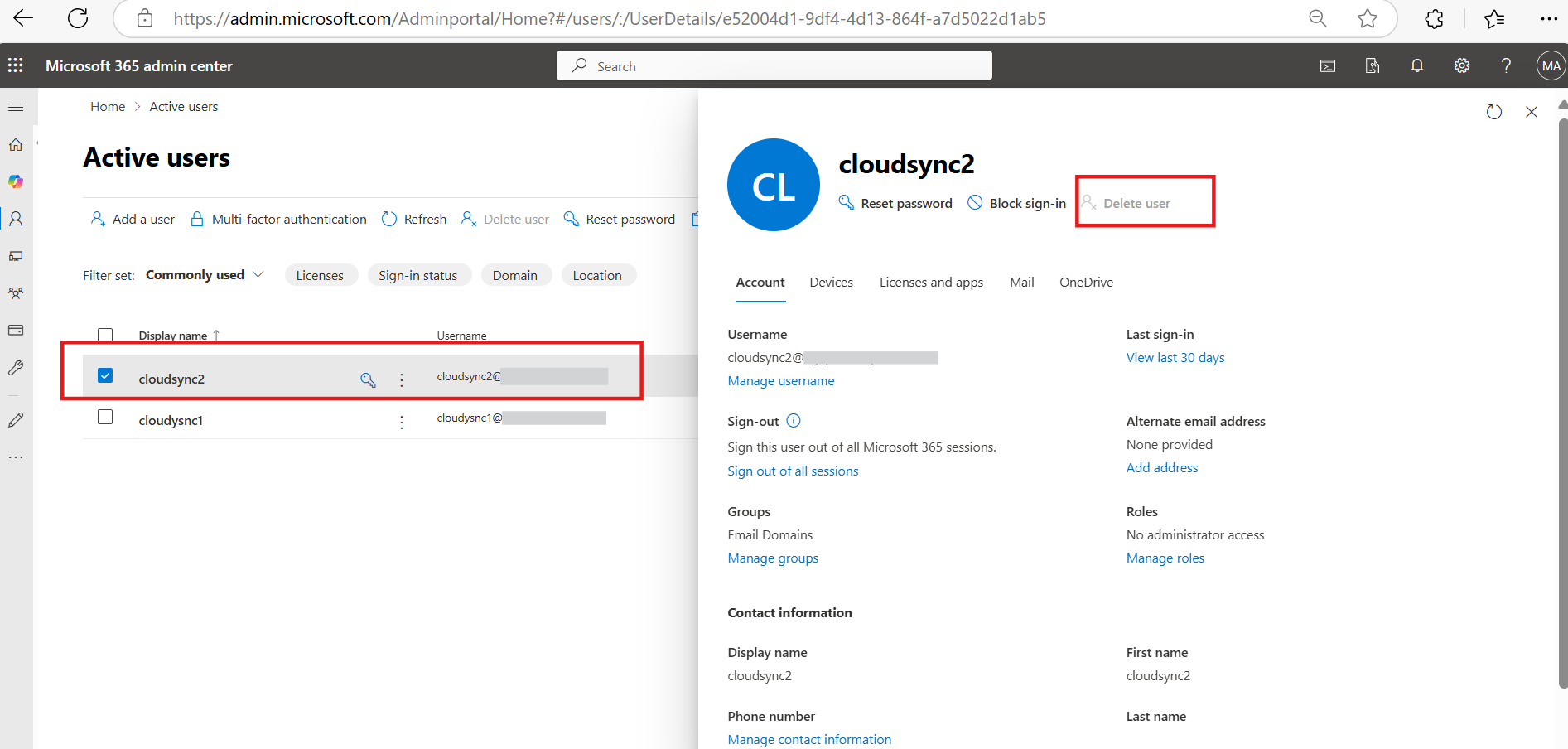Image resolution: width=1568 pixels, height=749 pixels.
Task: Open notifications with the bell icon
Action: pyautogui.click(x=1416, y=65)
